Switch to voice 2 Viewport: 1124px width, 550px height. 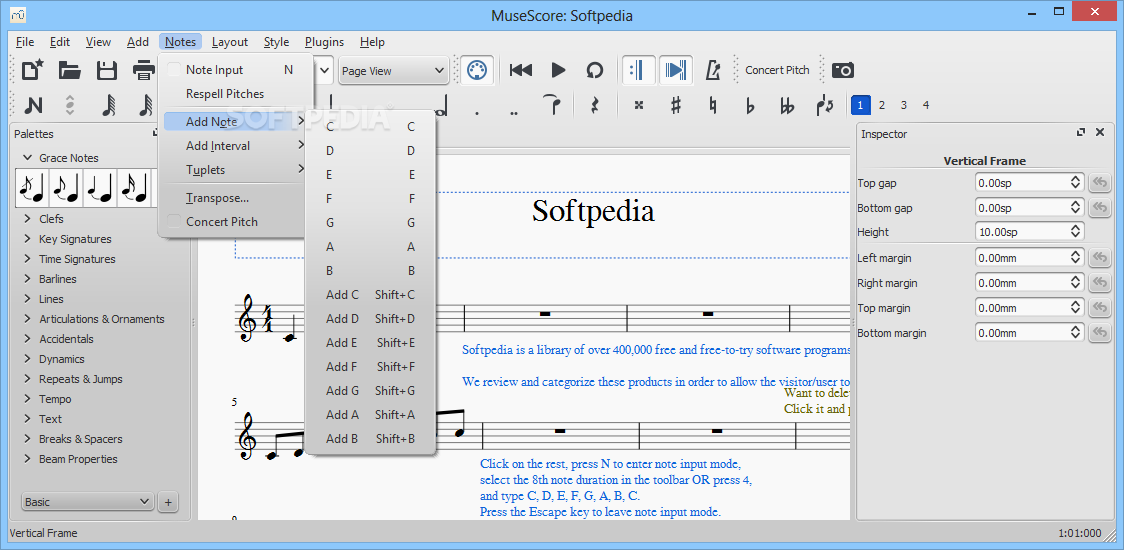[882, 105]
